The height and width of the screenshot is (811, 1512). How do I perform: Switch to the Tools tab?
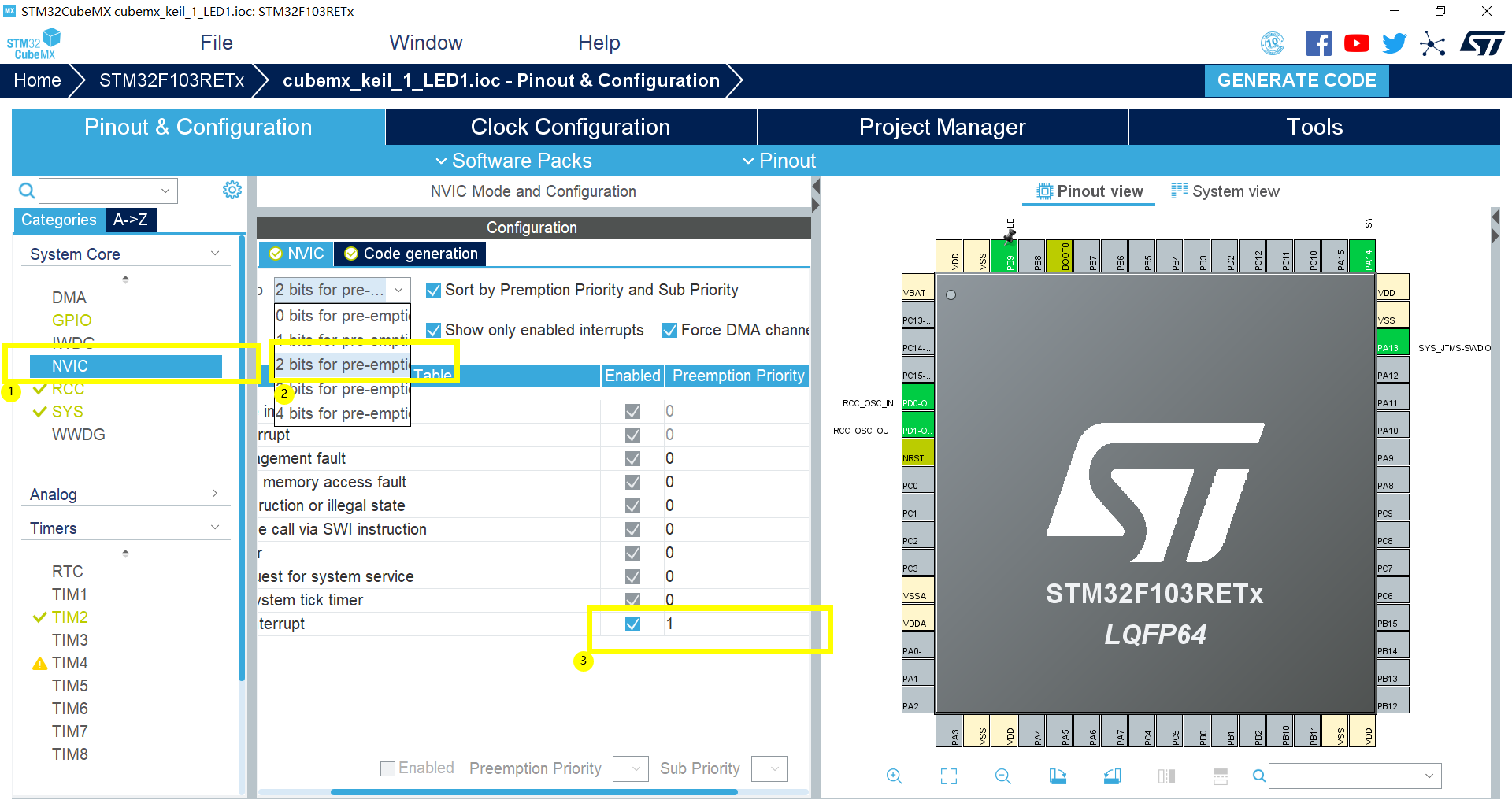coord(1314,127)
